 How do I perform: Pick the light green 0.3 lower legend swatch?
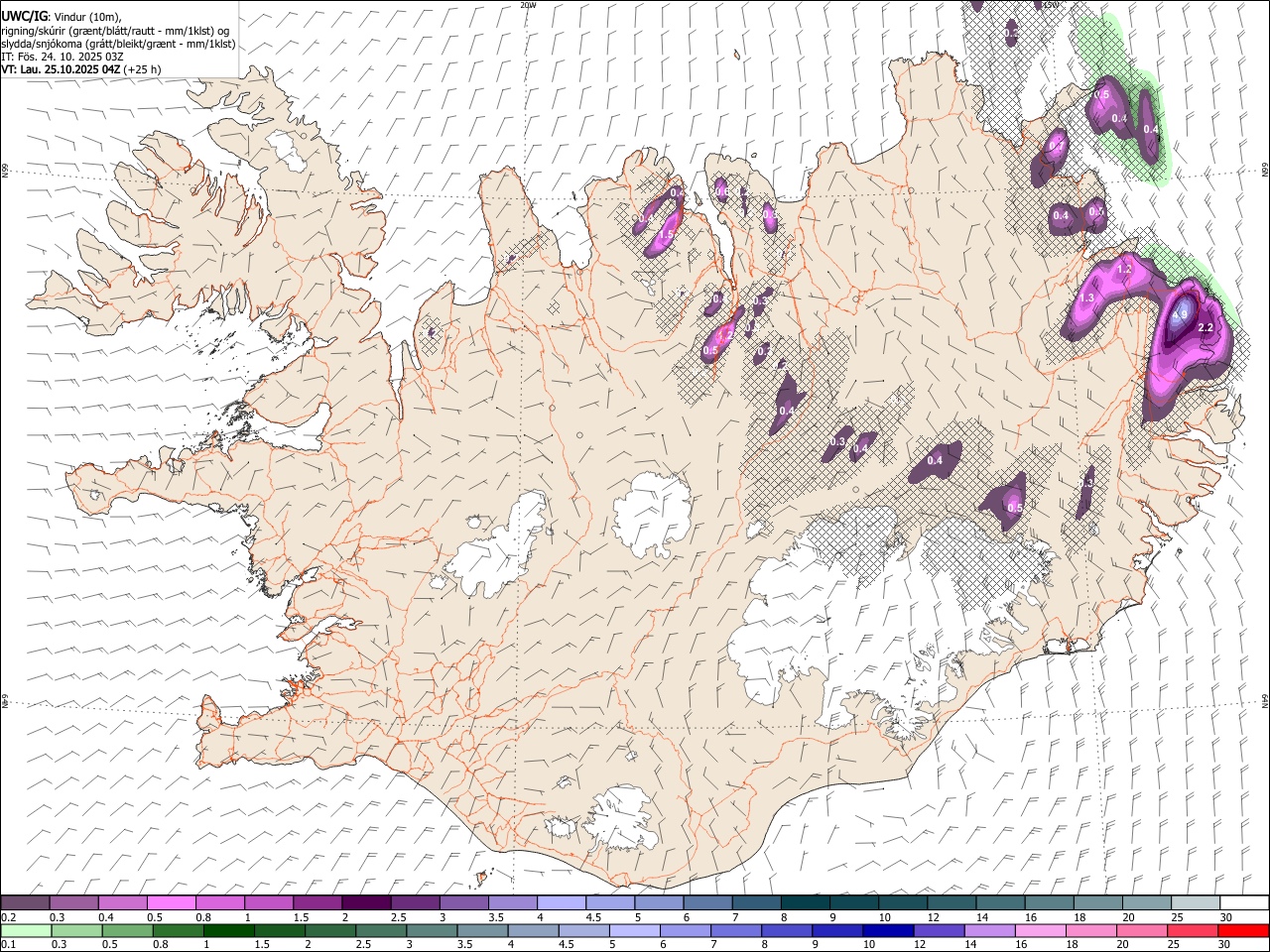[76, 930]
